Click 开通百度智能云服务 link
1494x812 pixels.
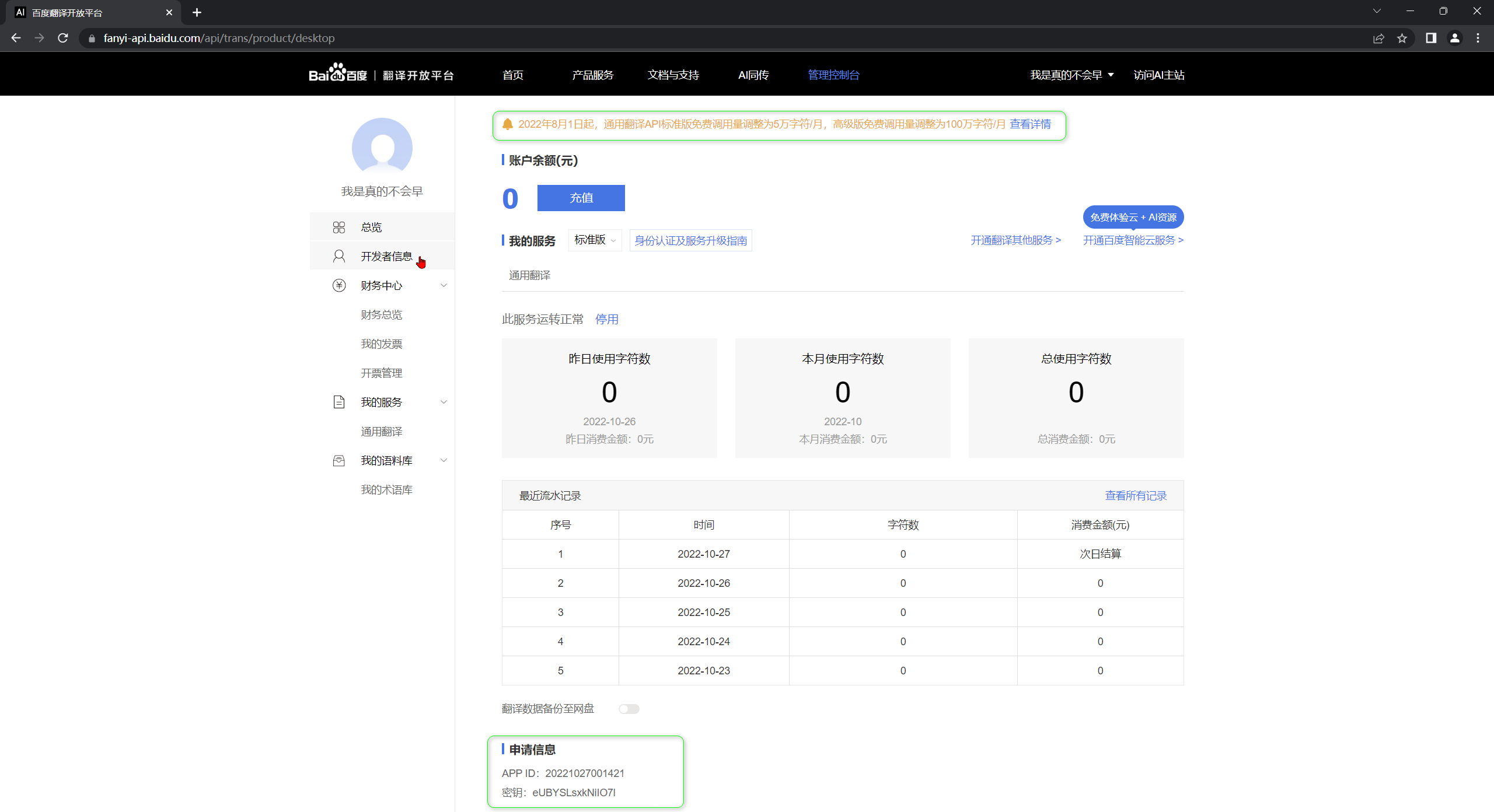(x=1133, y=240)
